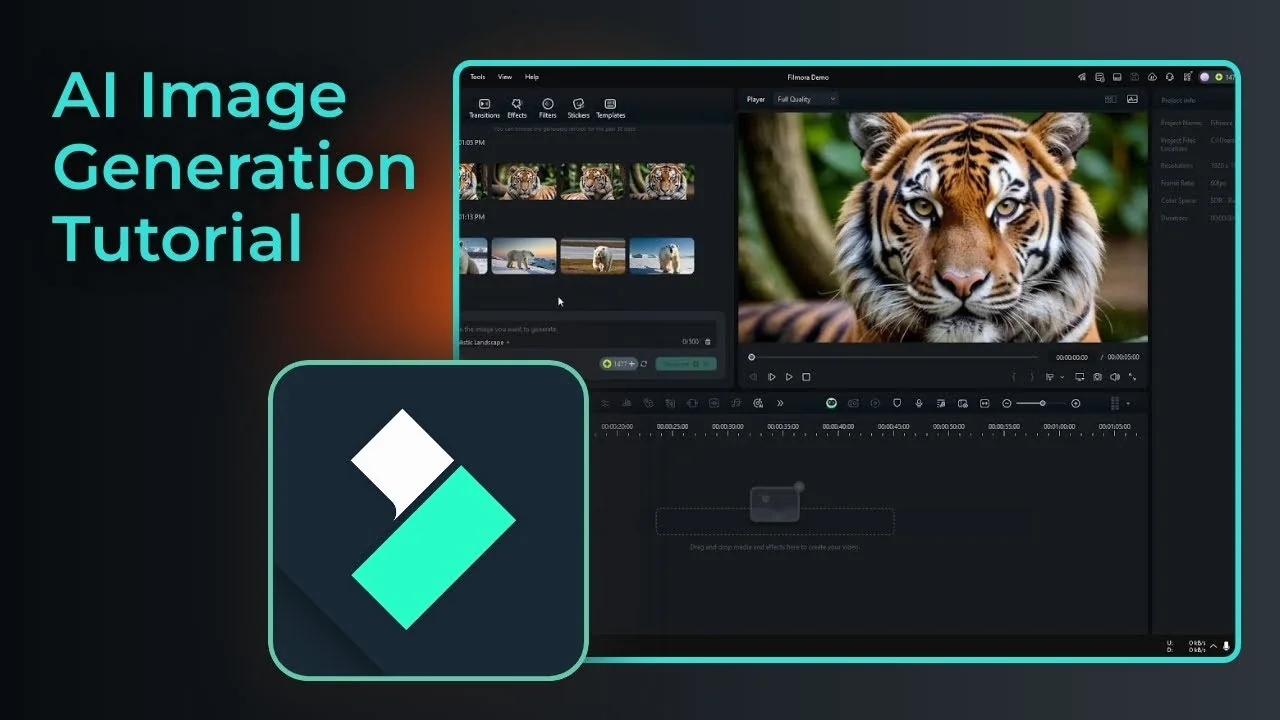Image resolution: width=1280 pixels, height=720 pixels.
Task: Expand the dropdown arrow beside the marker icon
Action: [x=1062, y=377]
